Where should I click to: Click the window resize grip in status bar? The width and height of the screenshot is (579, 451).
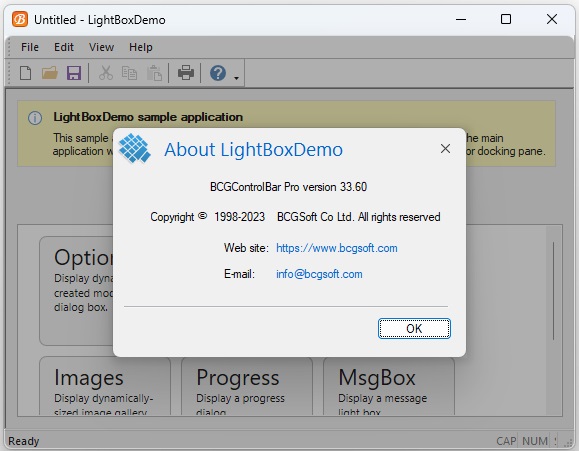click(x=569, y=443)
